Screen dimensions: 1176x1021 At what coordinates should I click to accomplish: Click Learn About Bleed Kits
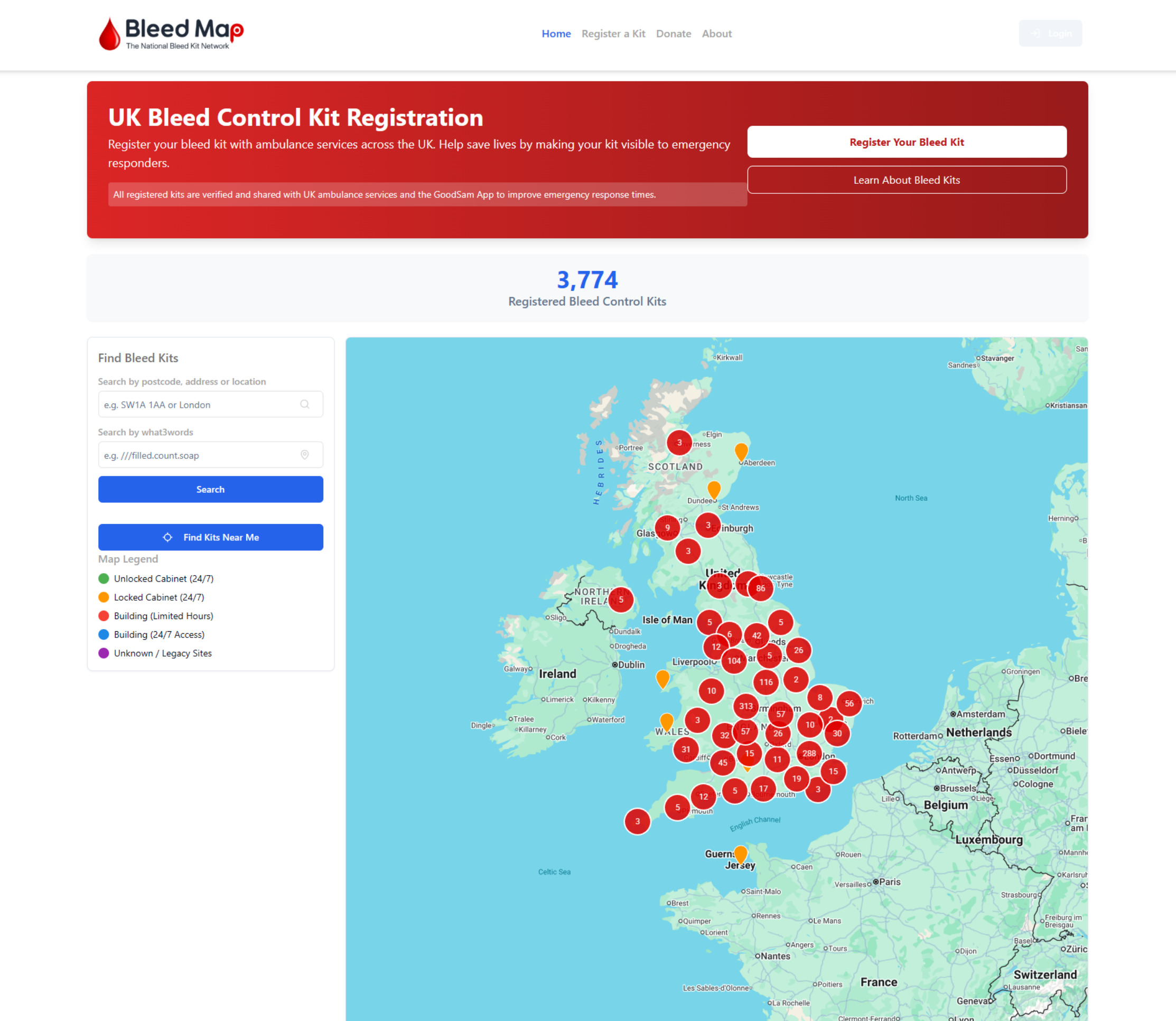pos(906,180)
